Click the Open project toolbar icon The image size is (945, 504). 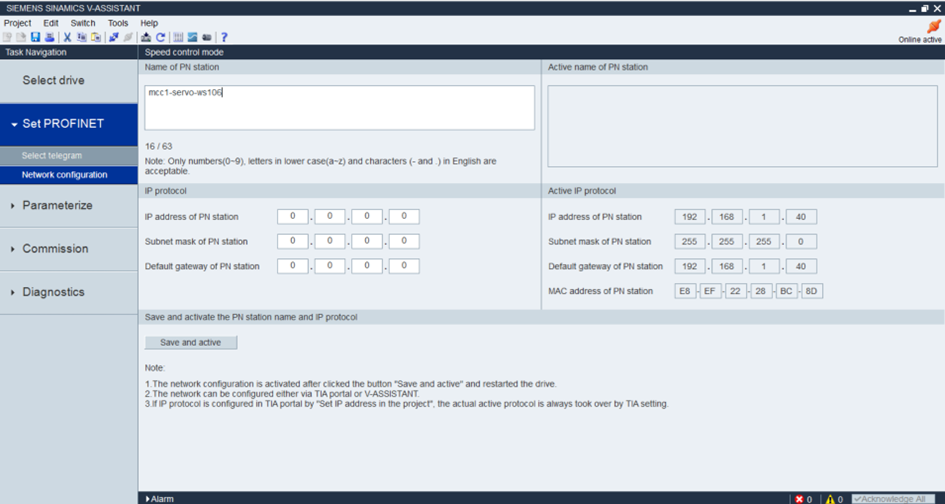[x=21, y=37]
